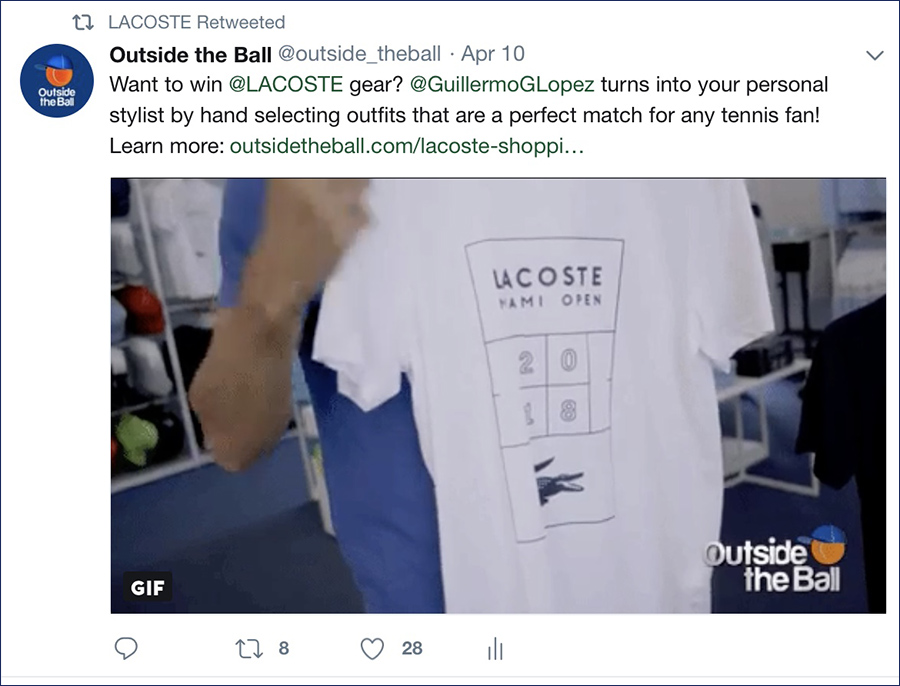The height and width of the screenshot is (686, 900).
Task: Retweet this Outside the Ball tweet
Action: click(x=249, y=649)
